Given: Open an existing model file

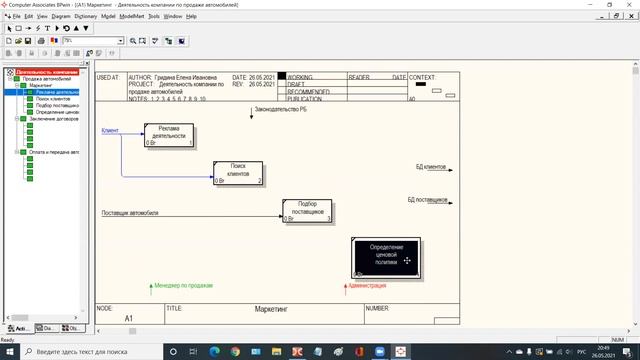Looking at the screenshot, I should 18,41.
